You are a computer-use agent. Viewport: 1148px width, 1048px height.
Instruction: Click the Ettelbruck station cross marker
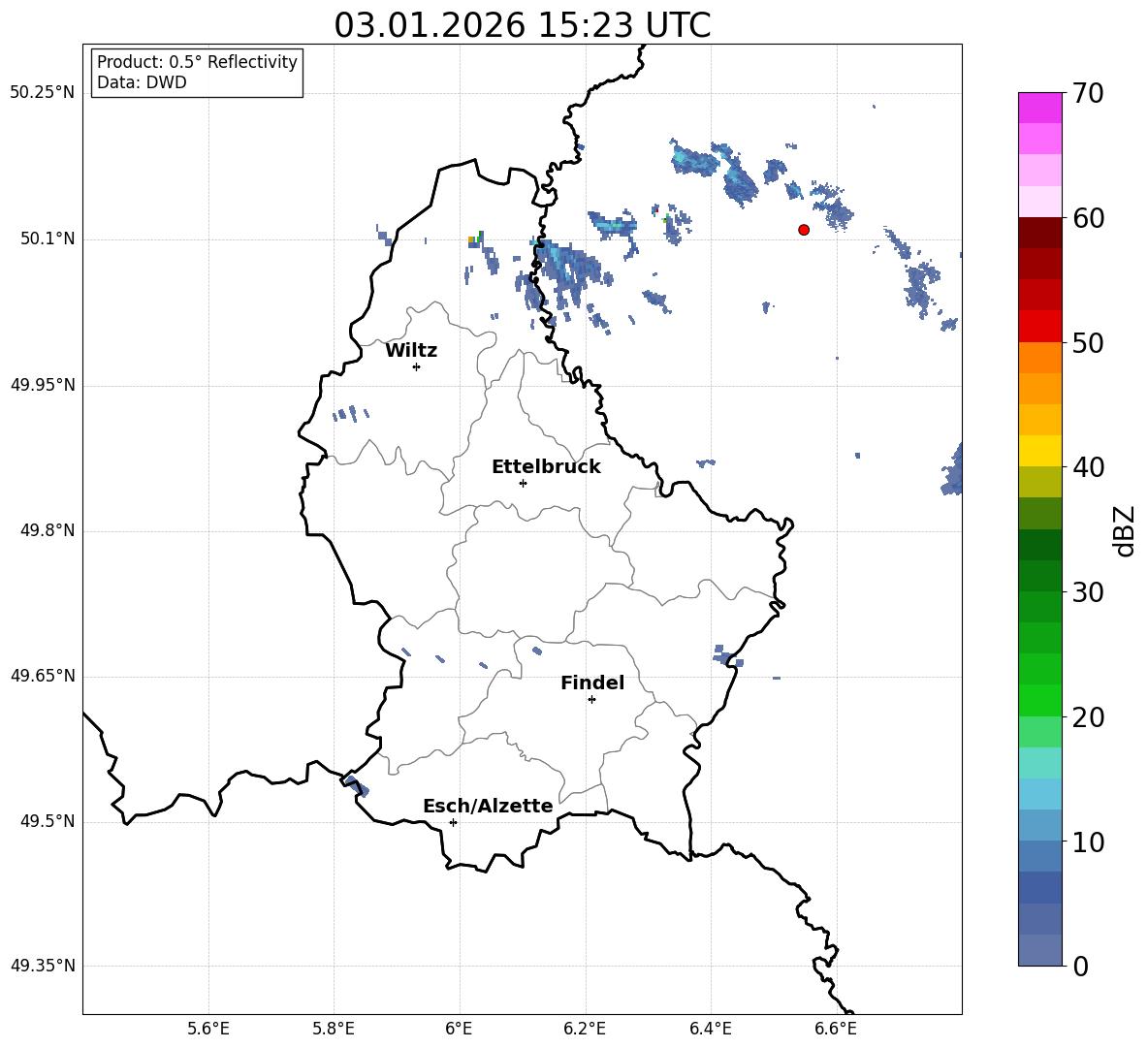(x=523, y=483)
